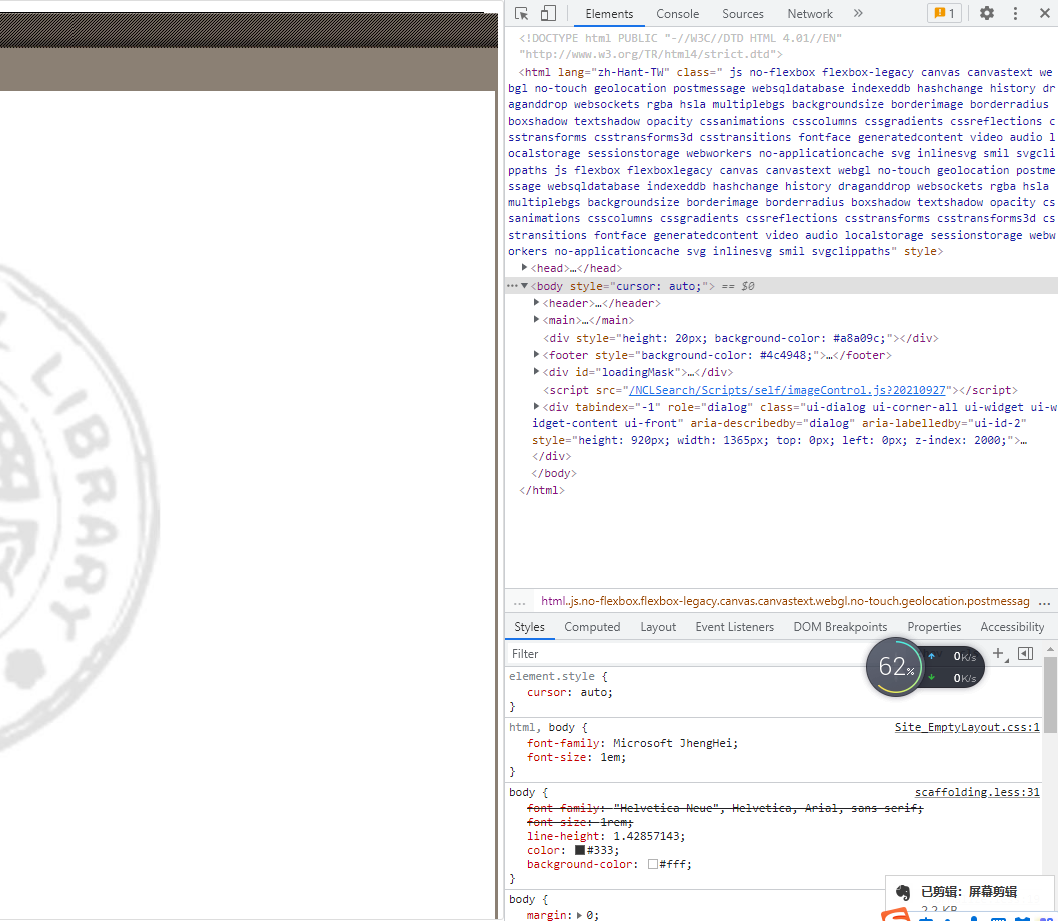Open the Computed styles tab
This screenshot has height=921, width=1058.
click(592, 627)
